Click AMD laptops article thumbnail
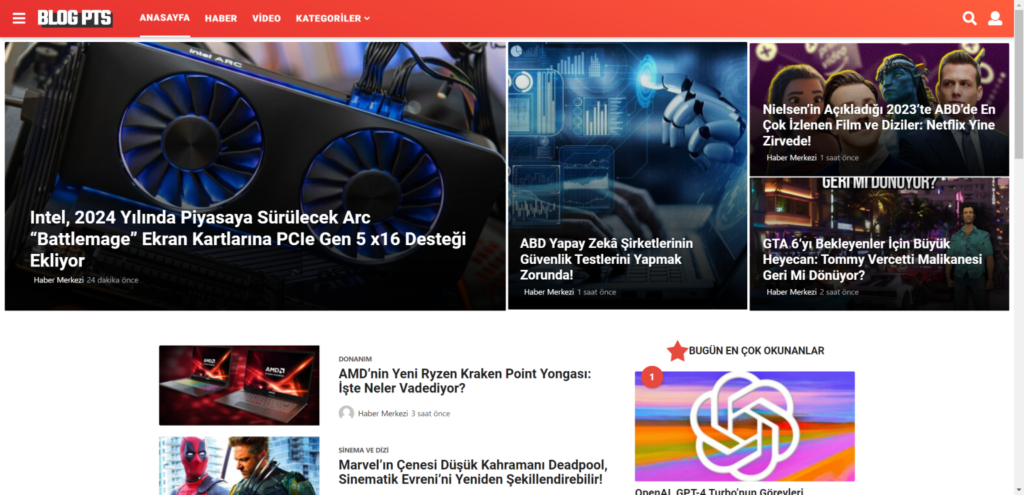This screenshot has width=1024, height=495. pos(239,385)
